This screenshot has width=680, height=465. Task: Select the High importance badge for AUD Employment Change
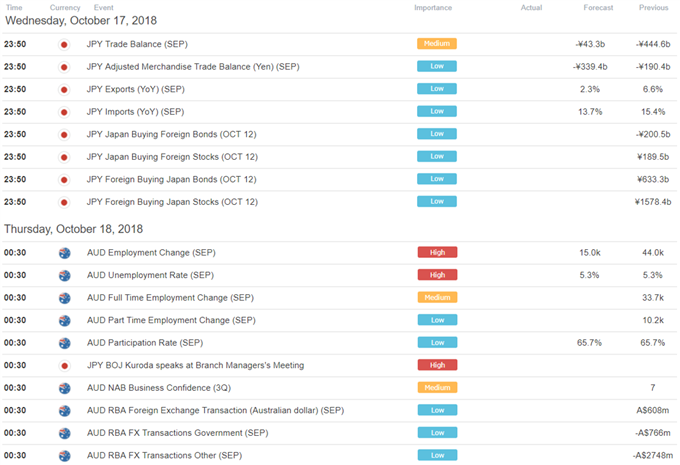[x=437, y=252]
